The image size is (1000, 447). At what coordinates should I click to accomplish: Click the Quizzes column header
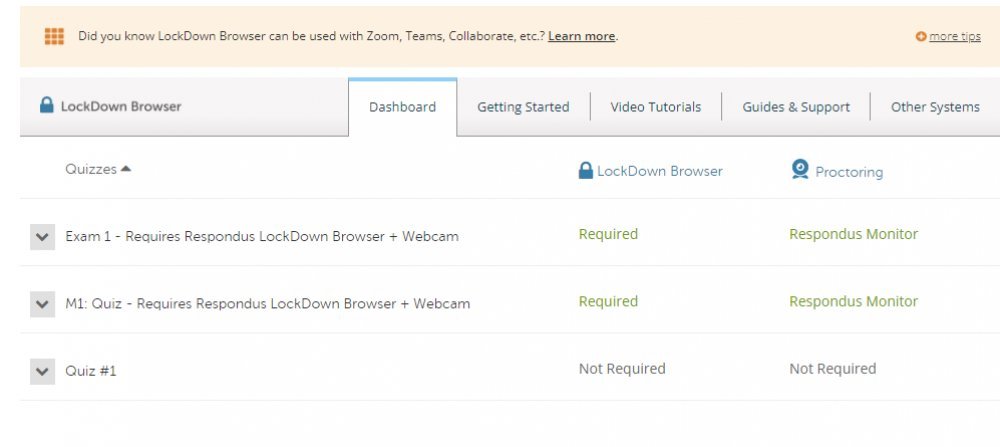point(91,169)
